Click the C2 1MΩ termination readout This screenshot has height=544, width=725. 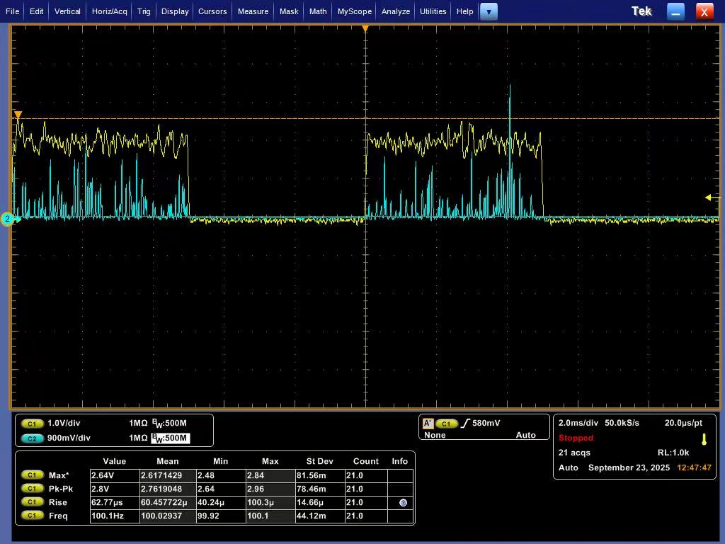(x=138, y=438)
